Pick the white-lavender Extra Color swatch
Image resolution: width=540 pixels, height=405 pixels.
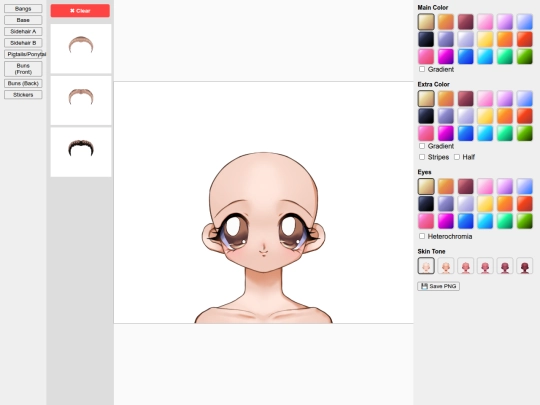click(466, 116)
